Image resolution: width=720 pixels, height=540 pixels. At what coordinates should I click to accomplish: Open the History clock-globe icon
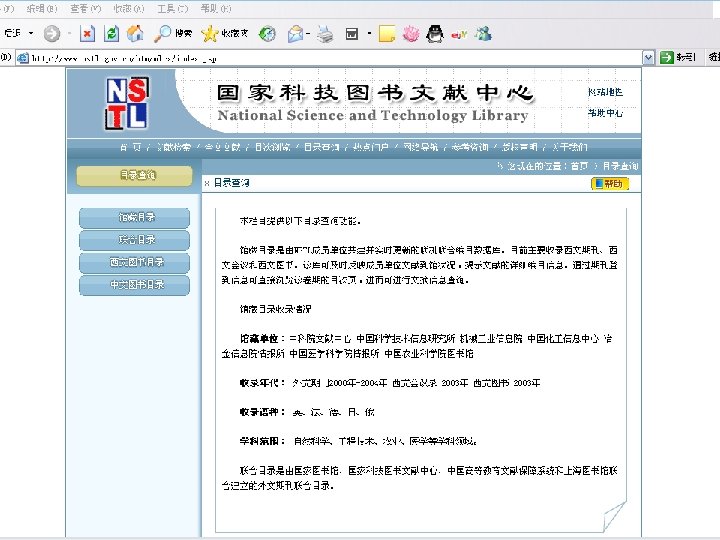(x=267, y=34)
